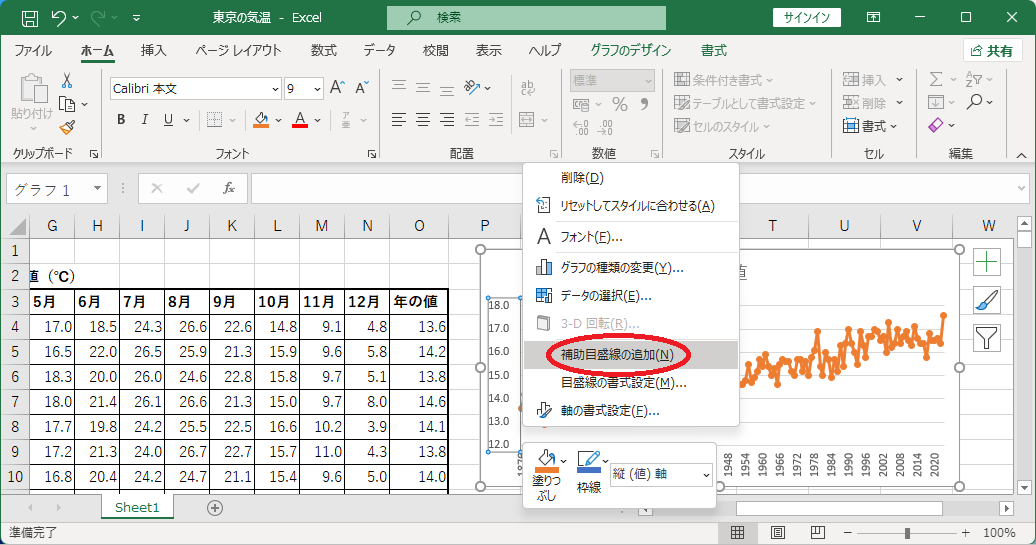Select データの選択(E) from context menu

click(x=630, y=295)
